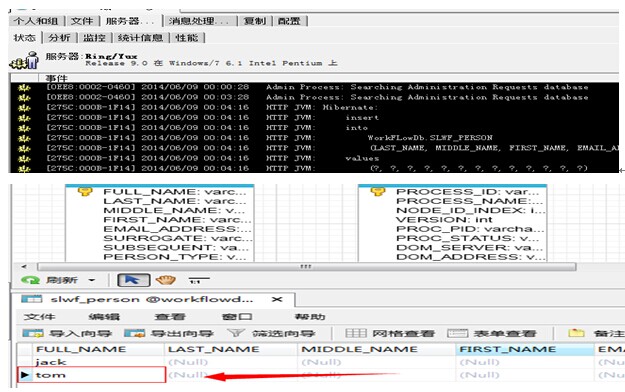Select the 服务器 tab
The image size is (625, 392).
(131, 21)
